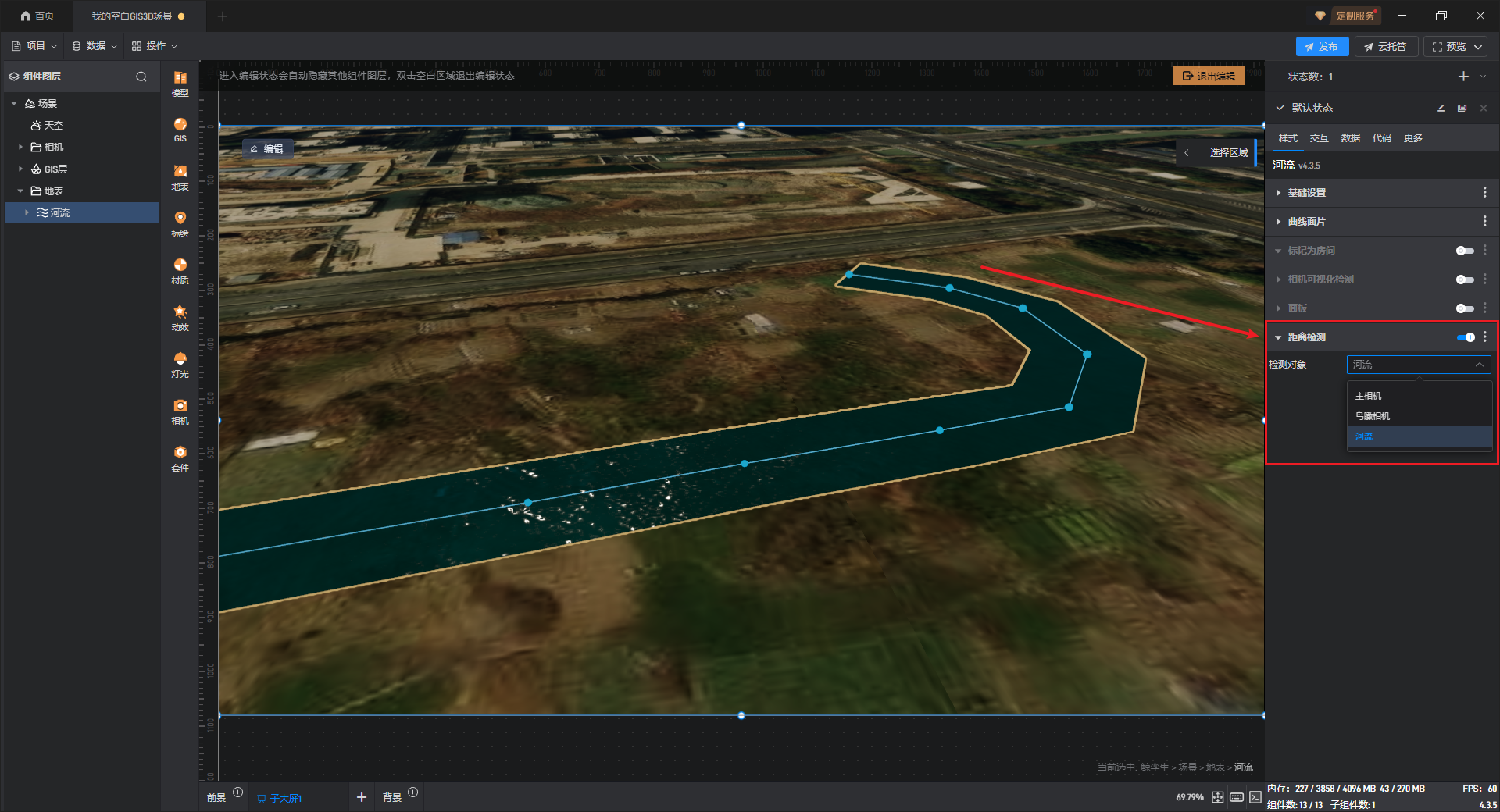Click the 套件 (Kit) component icon
1500x812 pixels.
pyautogui.click(x=180, y=457)
